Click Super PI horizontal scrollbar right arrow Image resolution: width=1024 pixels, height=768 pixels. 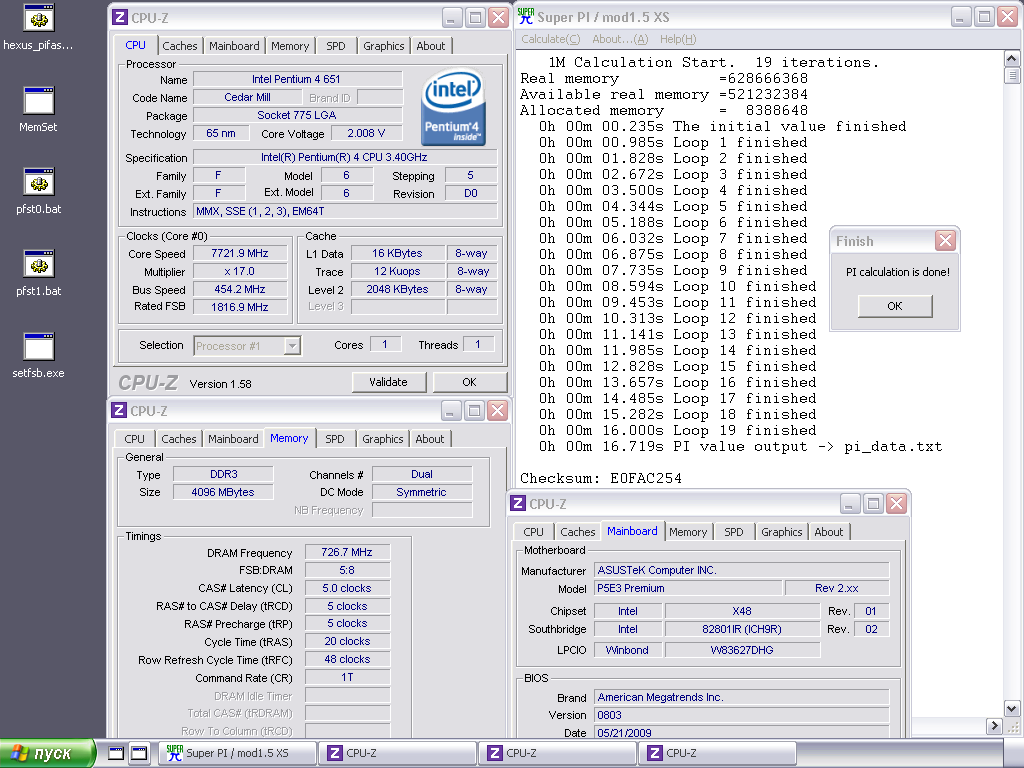tap(994, 725)
